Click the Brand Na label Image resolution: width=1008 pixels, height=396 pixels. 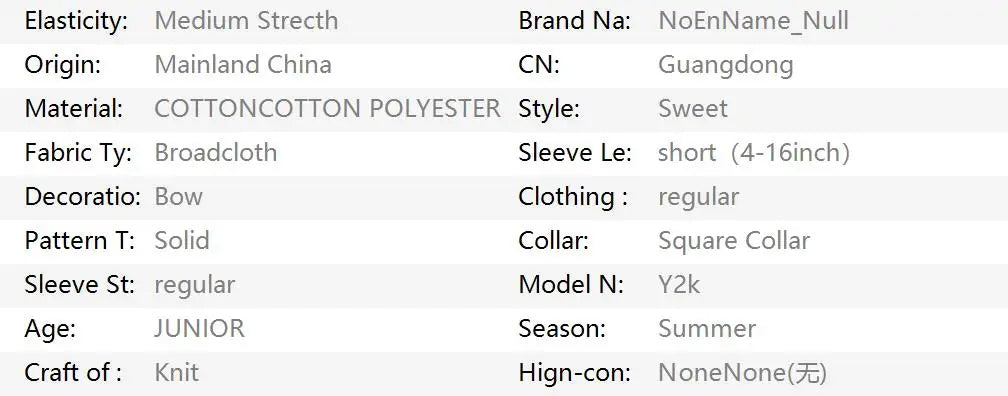pos(575,21)
